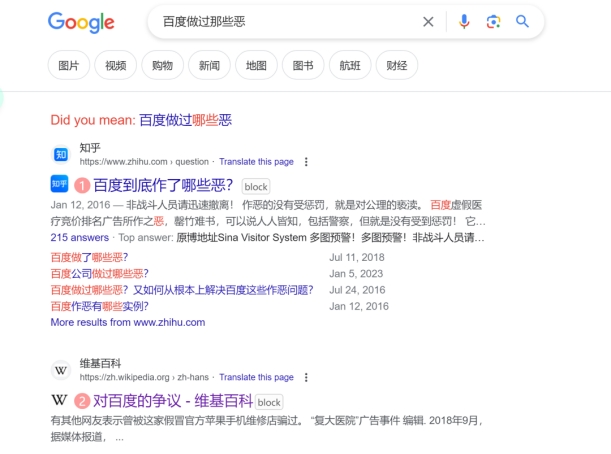Open three-dot menu for Wikipedia result
This screenshot has height=454, width=611.
pos(306,377)
